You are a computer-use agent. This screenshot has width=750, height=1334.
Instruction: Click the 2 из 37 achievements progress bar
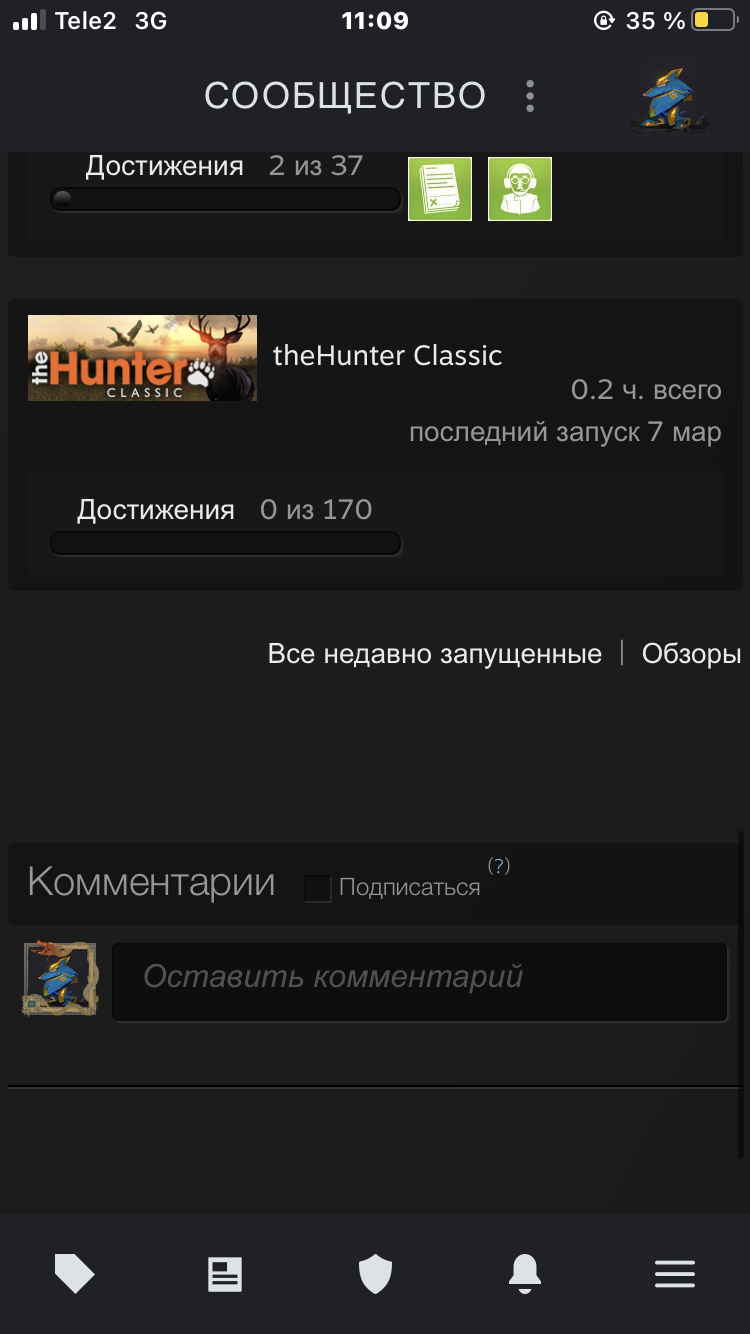tap(226, 199)
